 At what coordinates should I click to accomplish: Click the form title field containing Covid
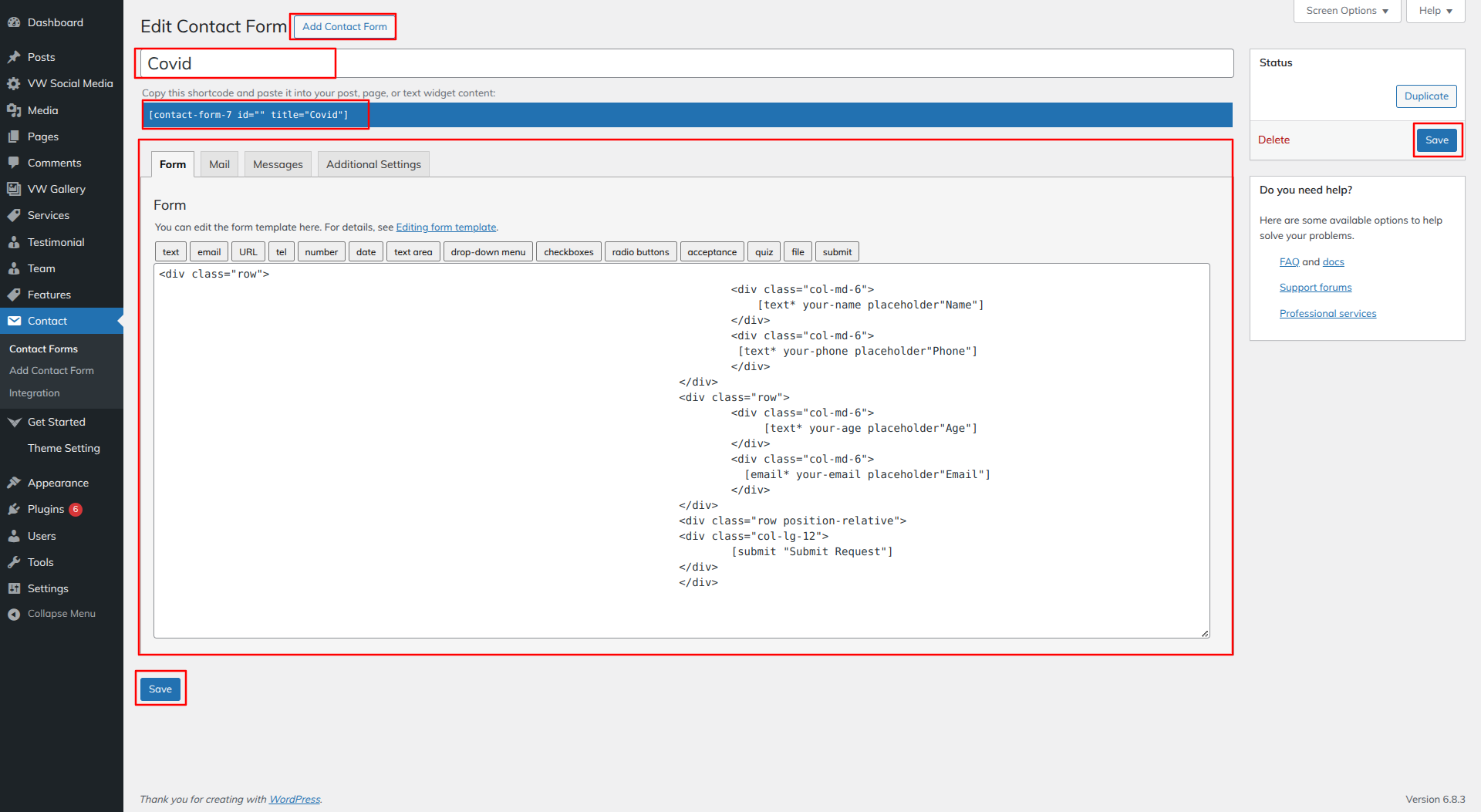click(687, 63)
